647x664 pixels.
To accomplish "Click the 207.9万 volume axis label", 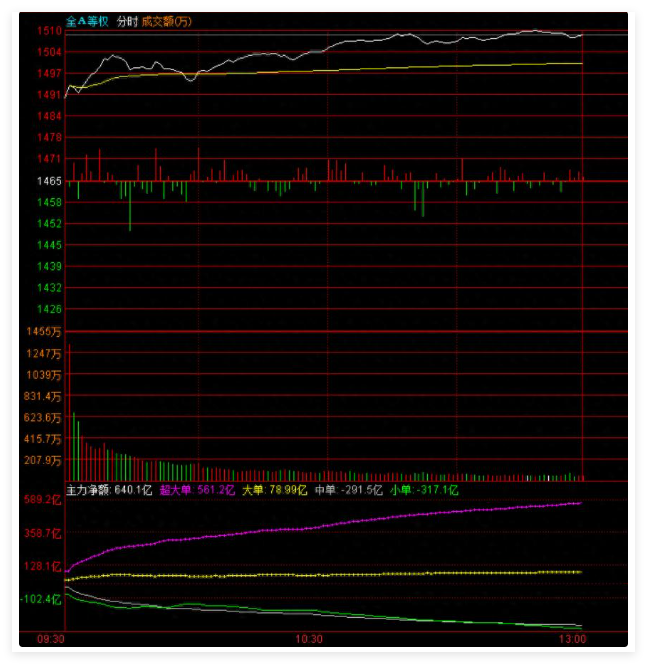I will pos(44,461).
